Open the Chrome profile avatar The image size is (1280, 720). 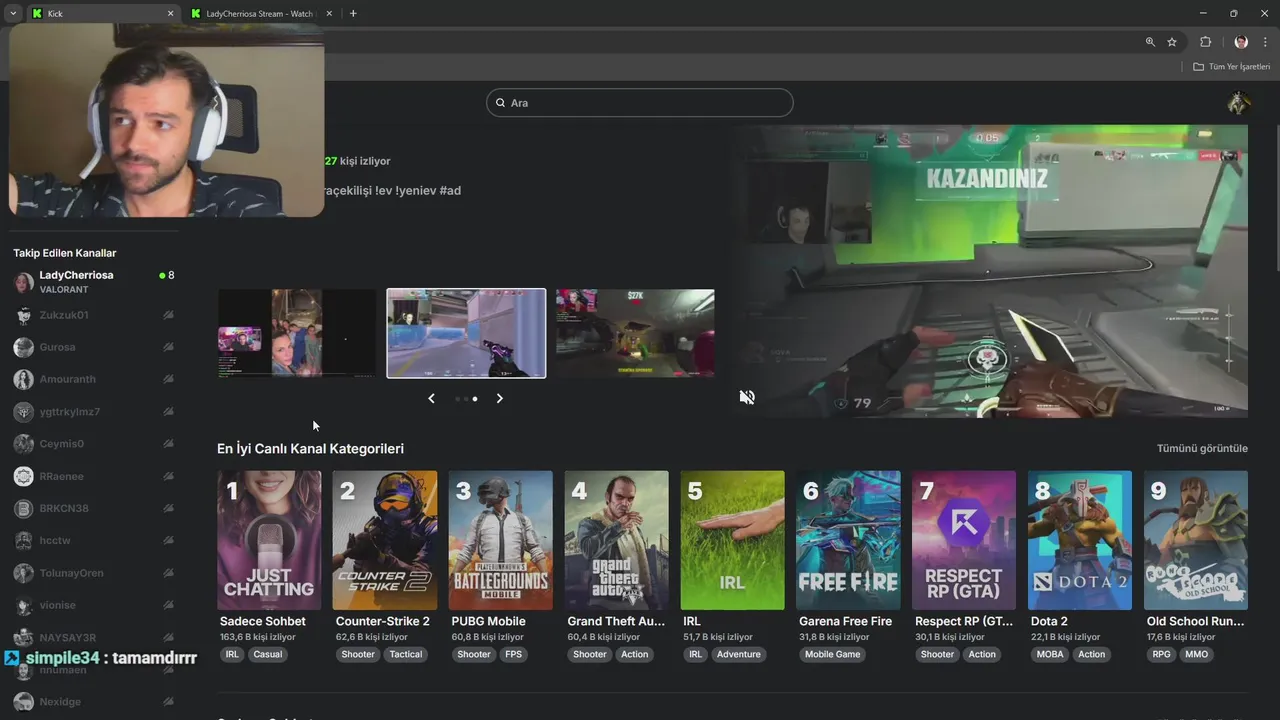(x=1241, y=42)
